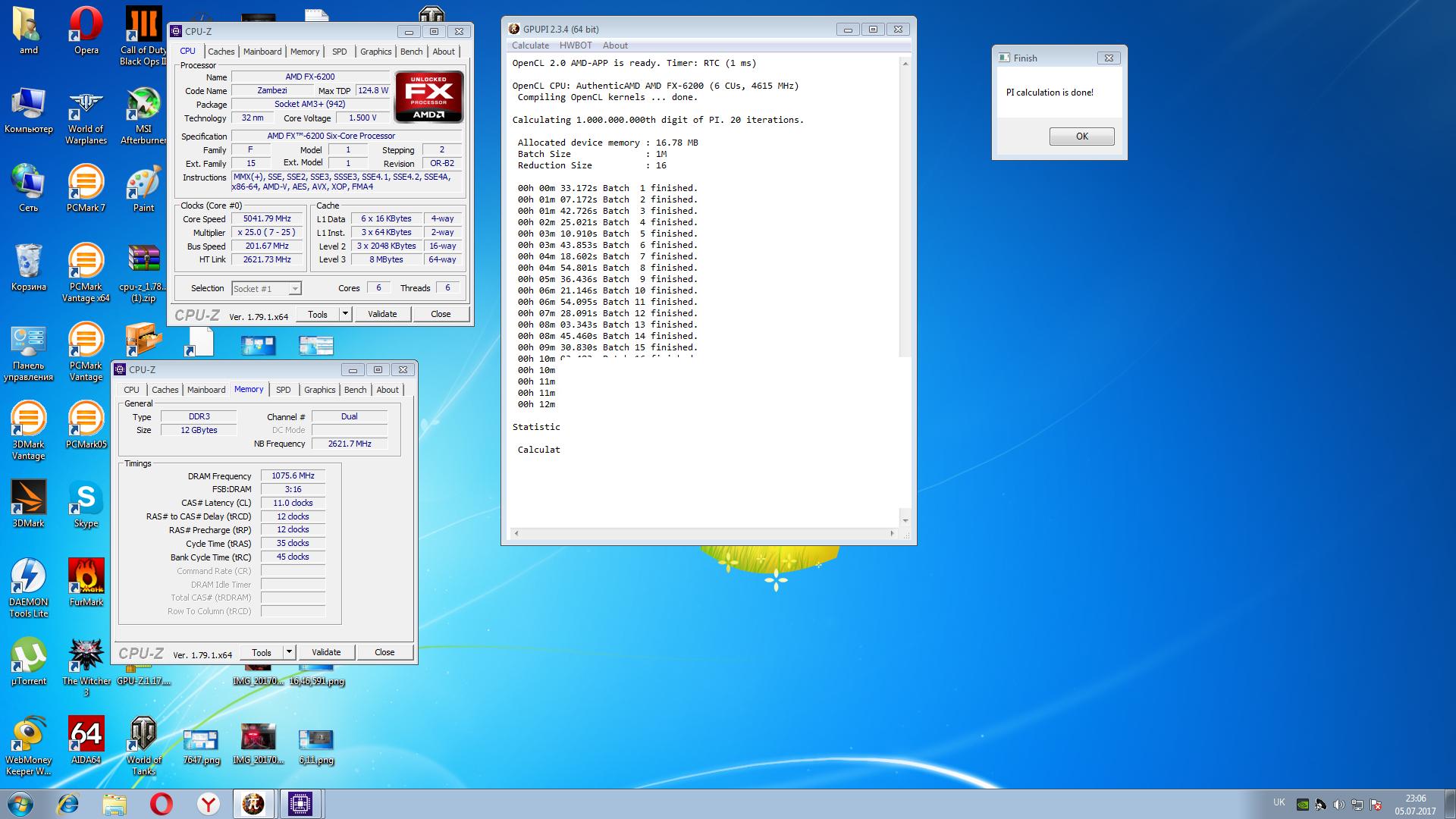
Task: Open the WebMoney Keeper shortcut
Action: [28, 746]
